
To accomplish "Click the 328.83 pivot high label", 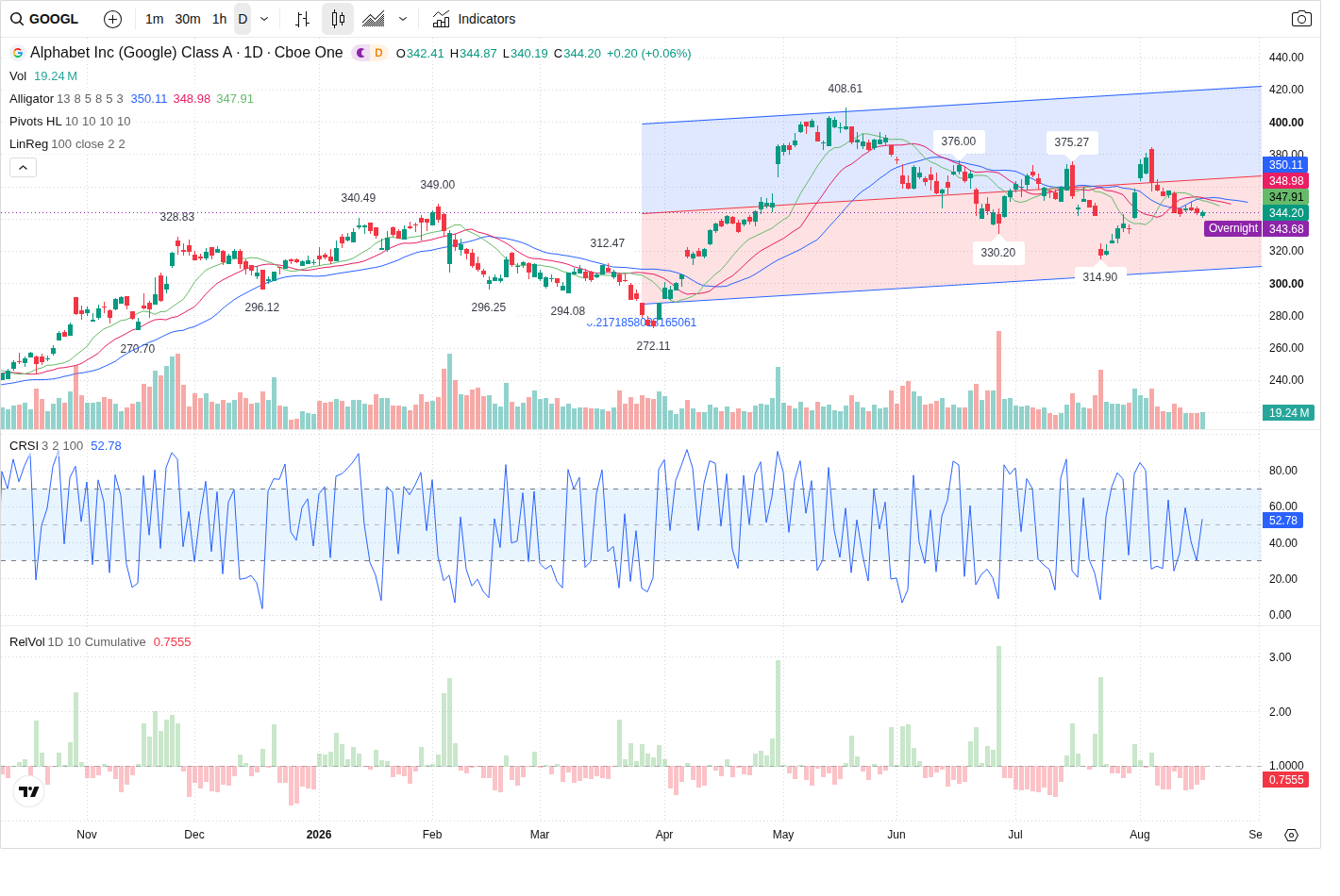I will click(x=177, y=217).
